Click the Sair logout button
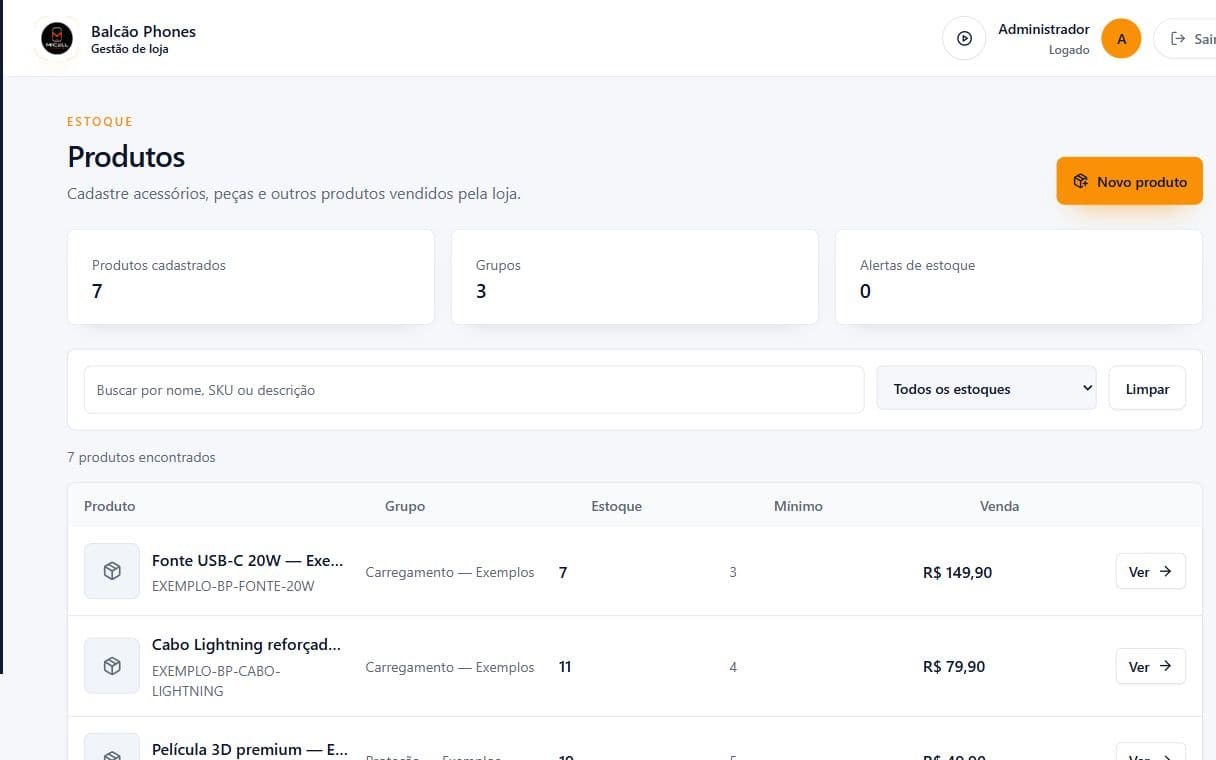 pyautogui.click(x=1186, y=39)
